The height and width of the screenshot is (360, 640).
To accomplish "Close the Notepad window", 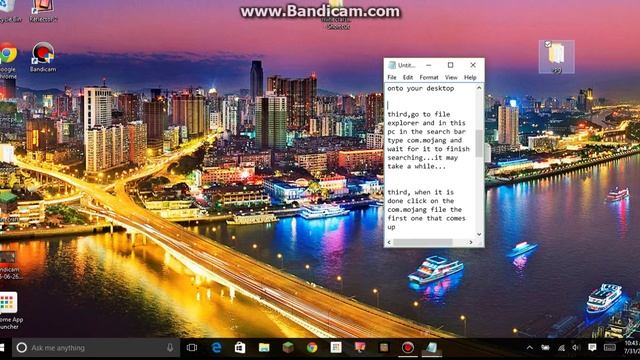I will (473, 65).
